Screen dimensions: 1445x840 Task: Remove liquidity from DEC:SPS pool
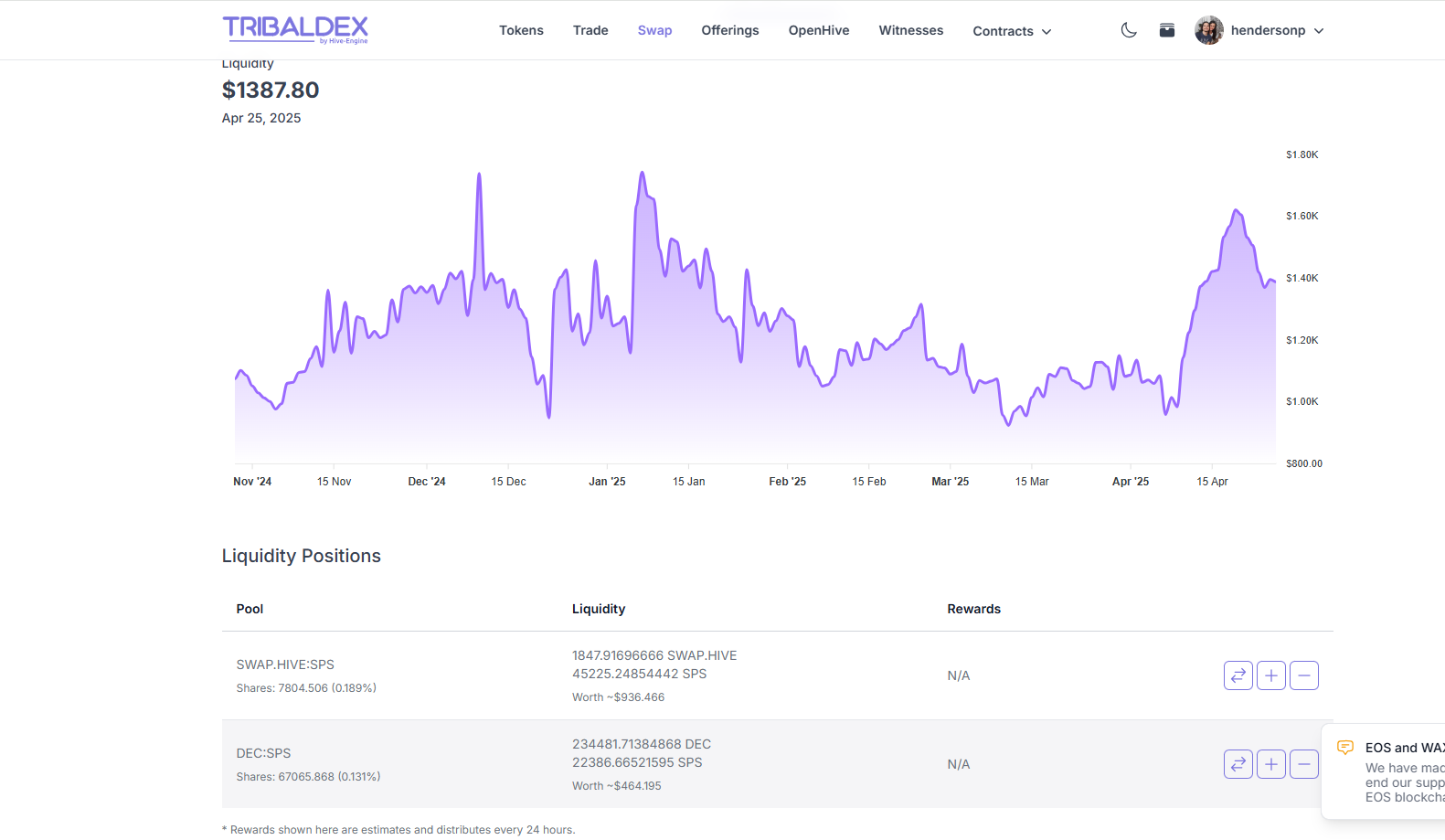(x=1304, y=764)
